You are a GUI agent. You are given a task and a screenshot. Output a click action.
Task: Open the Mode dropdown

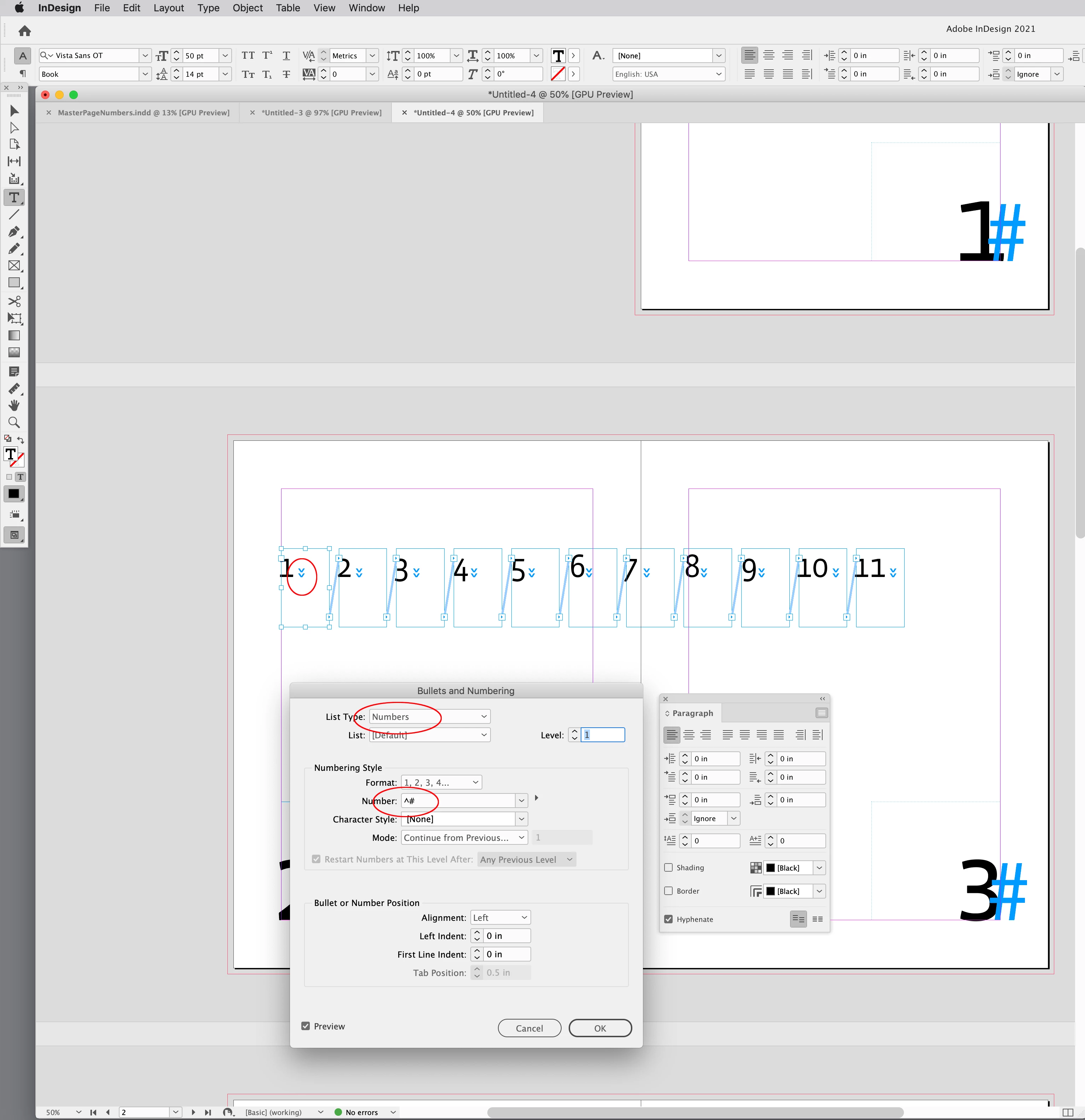[464, 837]
